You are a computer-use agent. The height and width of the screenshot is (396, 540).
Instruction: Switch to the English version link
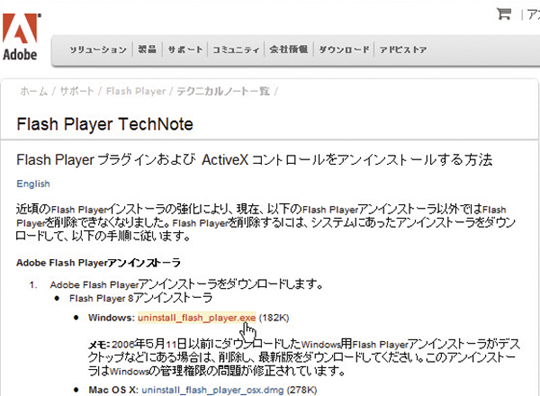(x=33, y=184)
